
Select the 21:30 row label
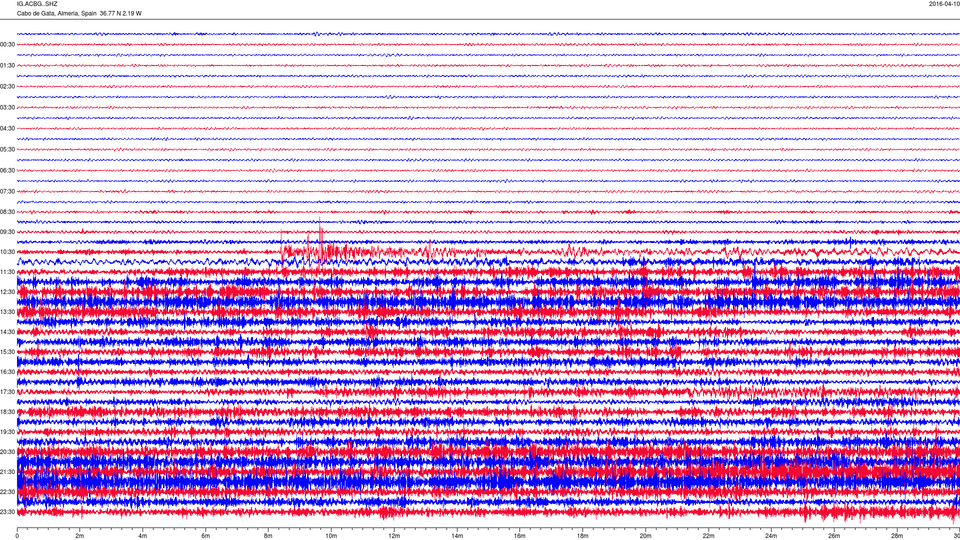pyautogui.click(x=7, y=472)
